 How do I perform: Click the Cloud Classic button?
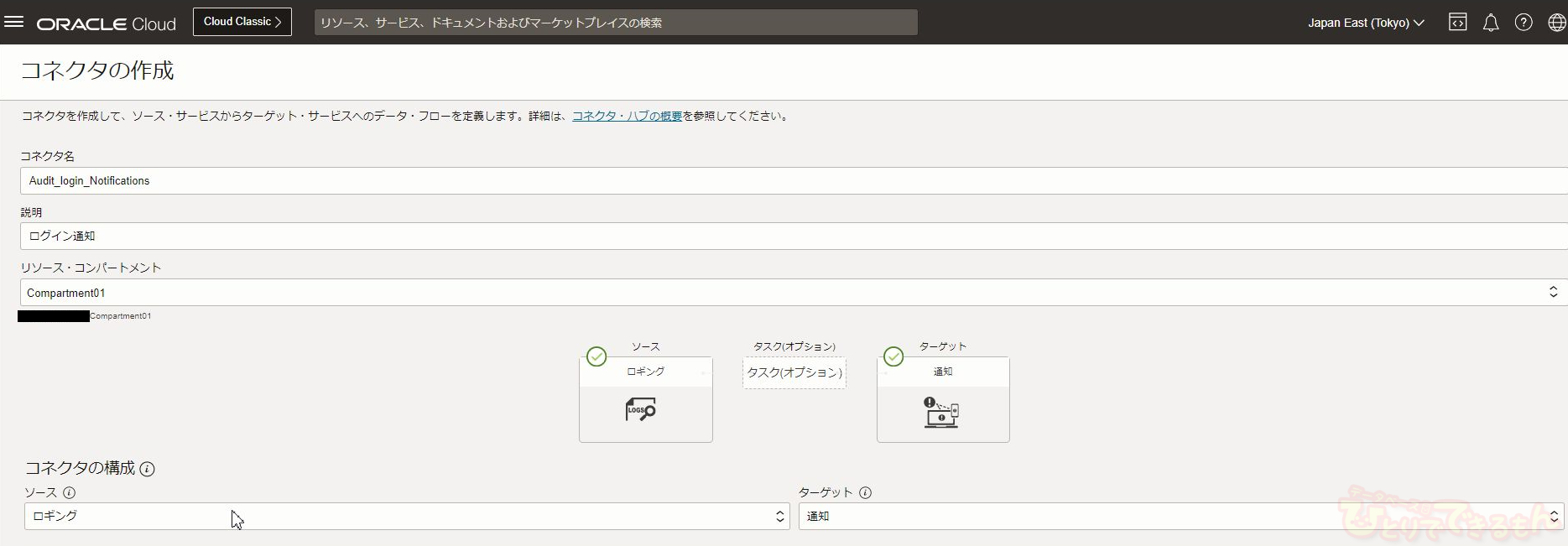(242, 22)
